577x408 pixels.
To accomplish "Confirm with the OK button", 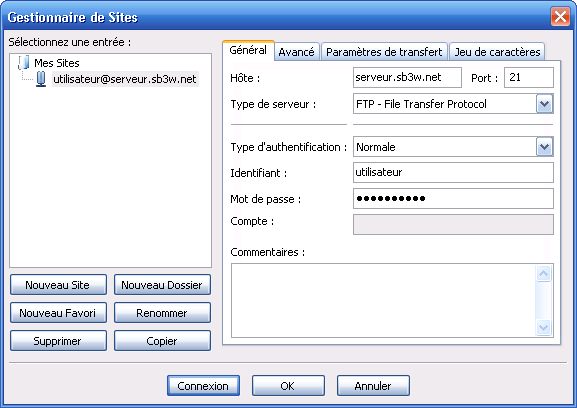I will click(x=288, y=386).
